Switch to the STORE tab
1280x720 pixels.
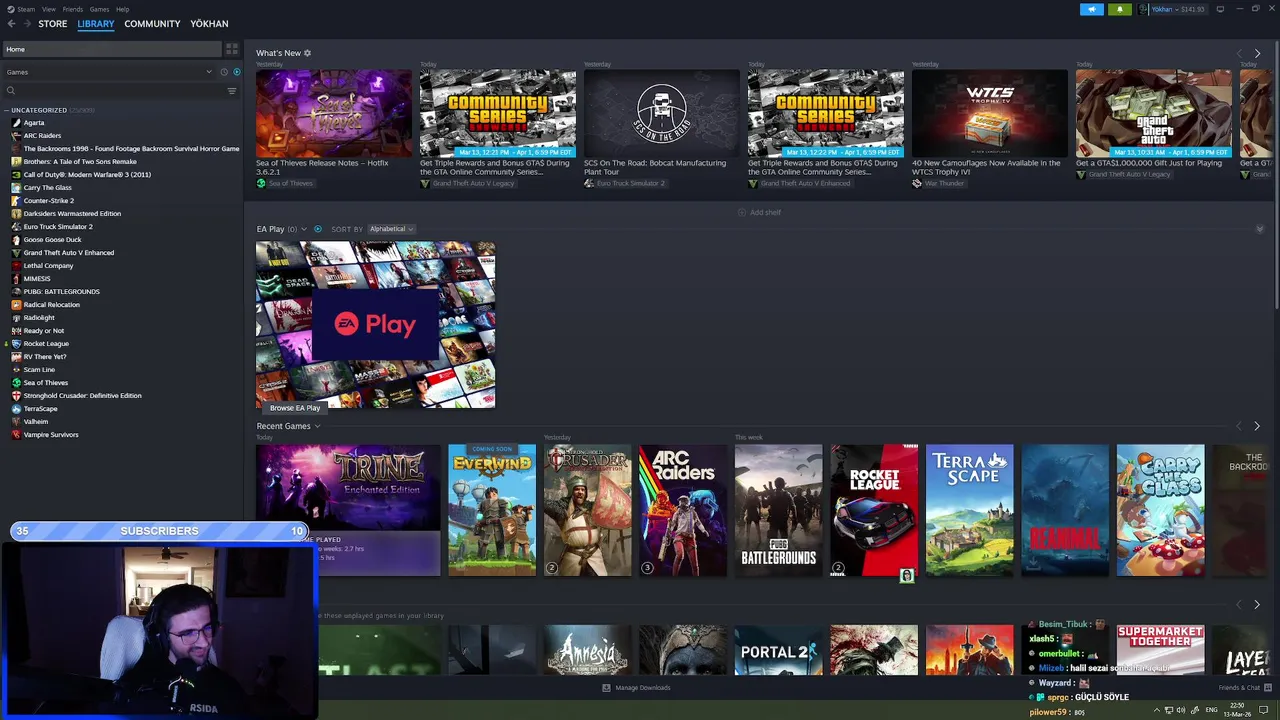[53, 24]
